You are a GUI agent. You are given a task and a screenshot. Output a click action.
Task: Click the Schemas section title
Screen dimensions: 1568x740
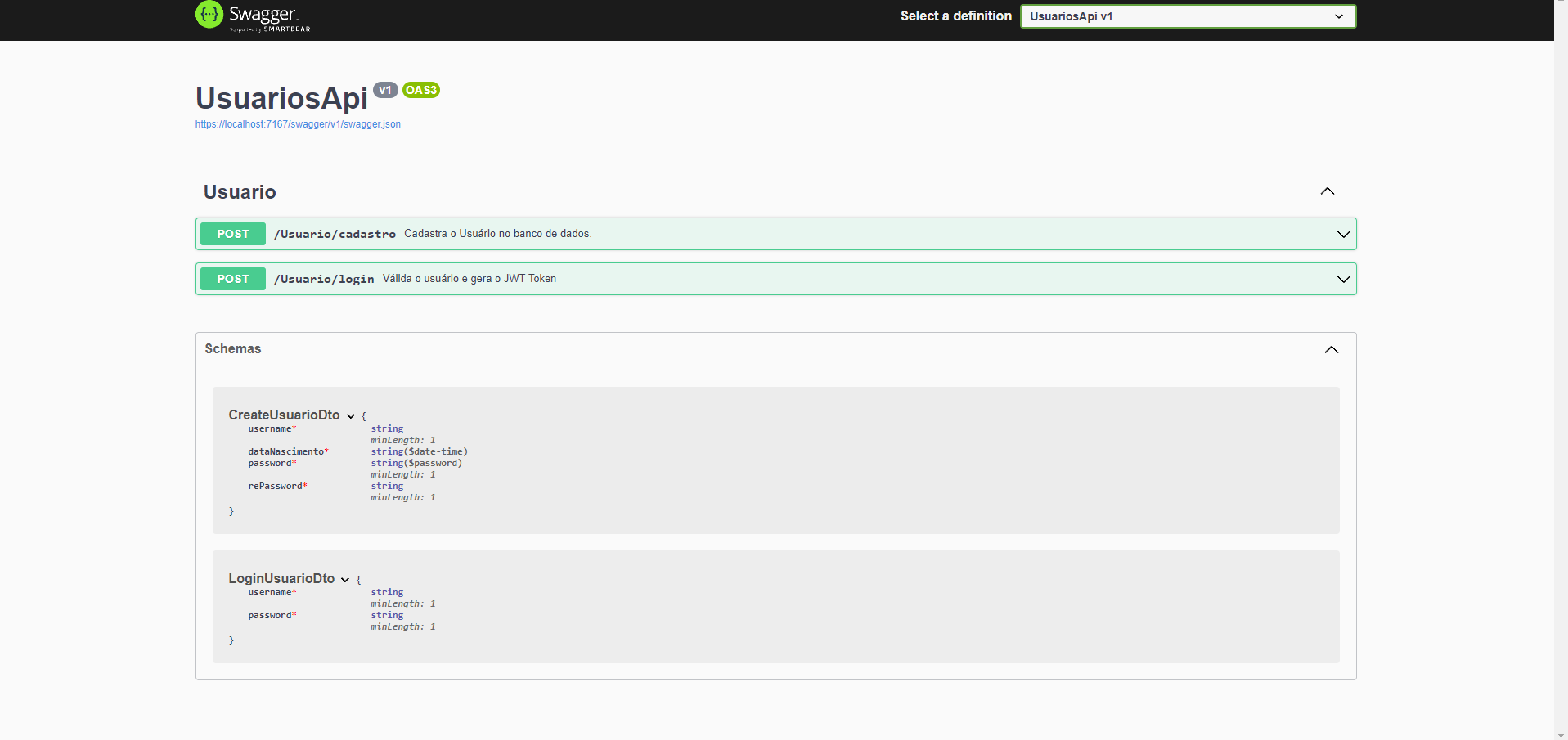(233, 349)
